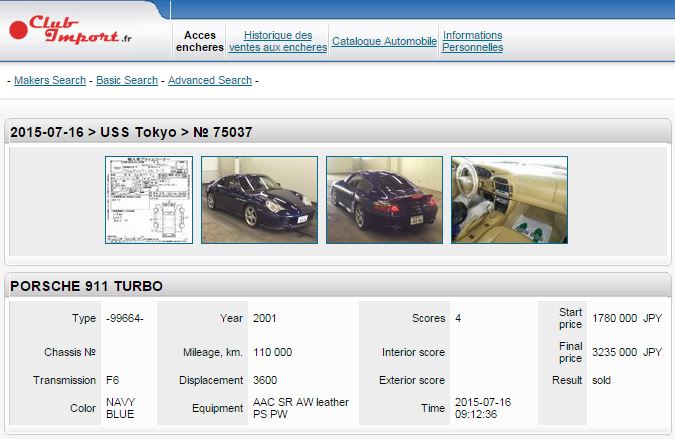The height and width of the screenshot is (439, 675).
Task: Click the sold result value
Action: pyautogui.click(x=601, y=380)
